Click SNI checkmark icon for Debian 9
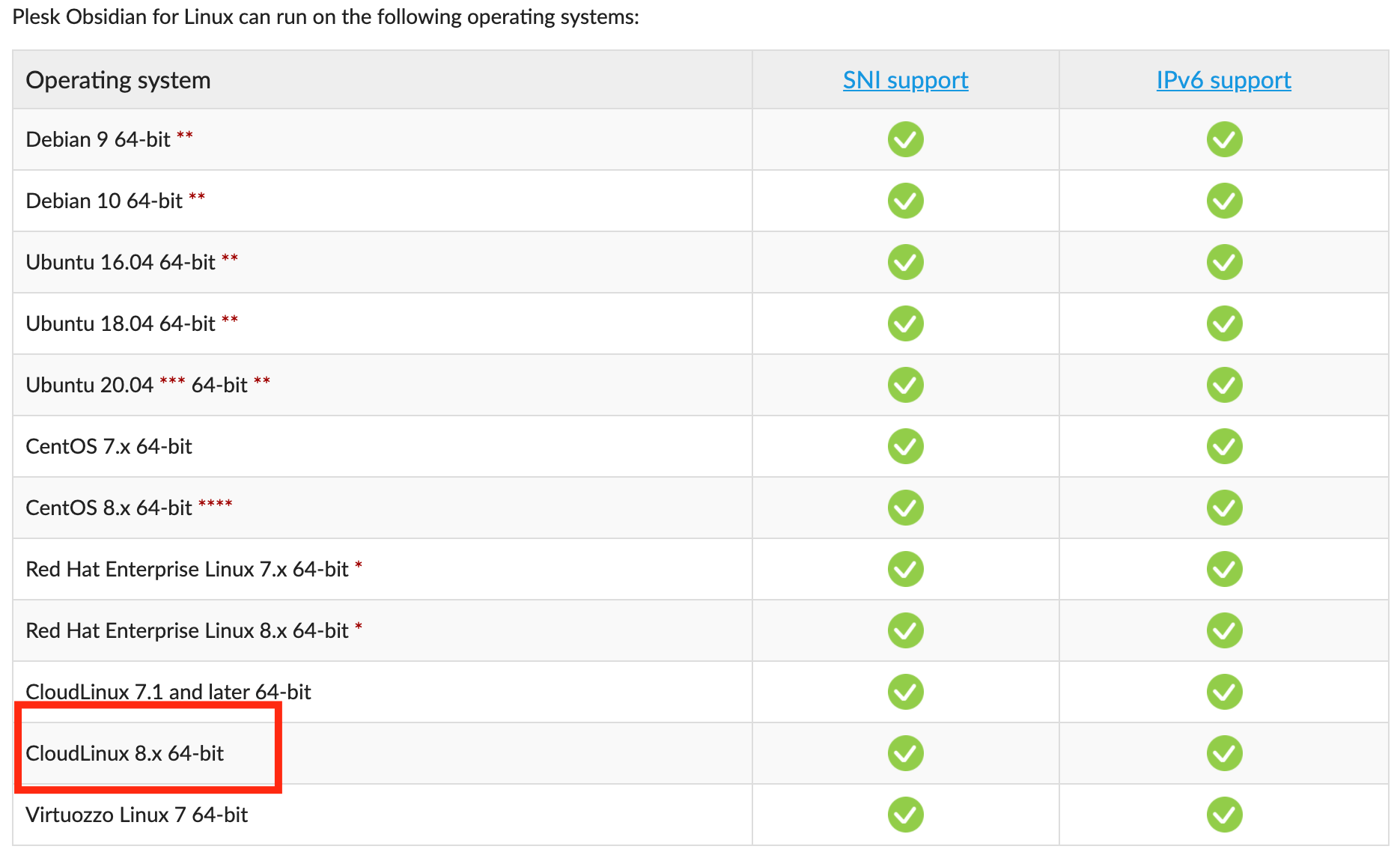The width and height of the screenshot is (1400, 858). coord(905,139)
